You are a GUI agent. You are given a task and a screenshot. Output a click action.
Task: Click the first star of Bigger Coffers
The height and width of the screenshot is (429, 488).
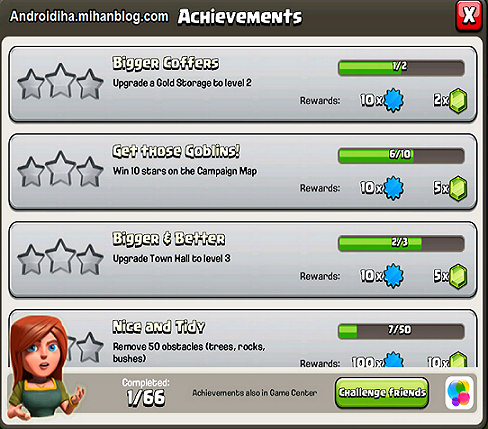tap(31, 84)
